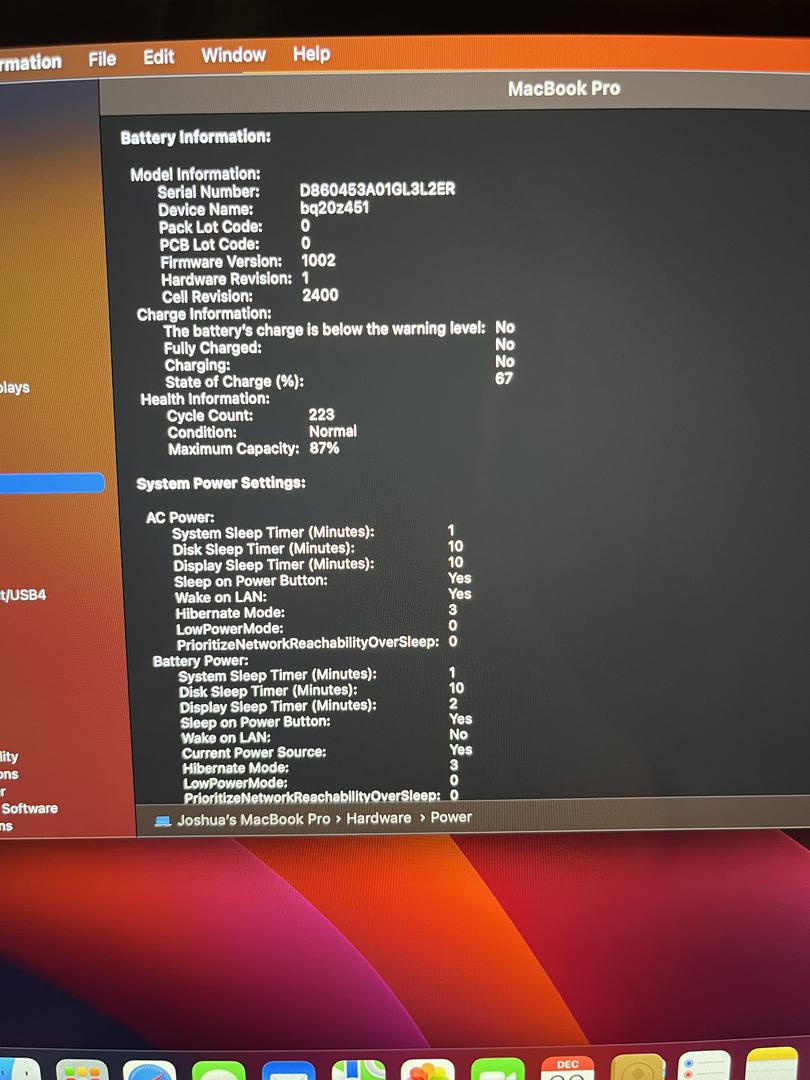Open Maps from the Dock
The width and height of the screenshot is (810, 1080).
point(359,1070)
